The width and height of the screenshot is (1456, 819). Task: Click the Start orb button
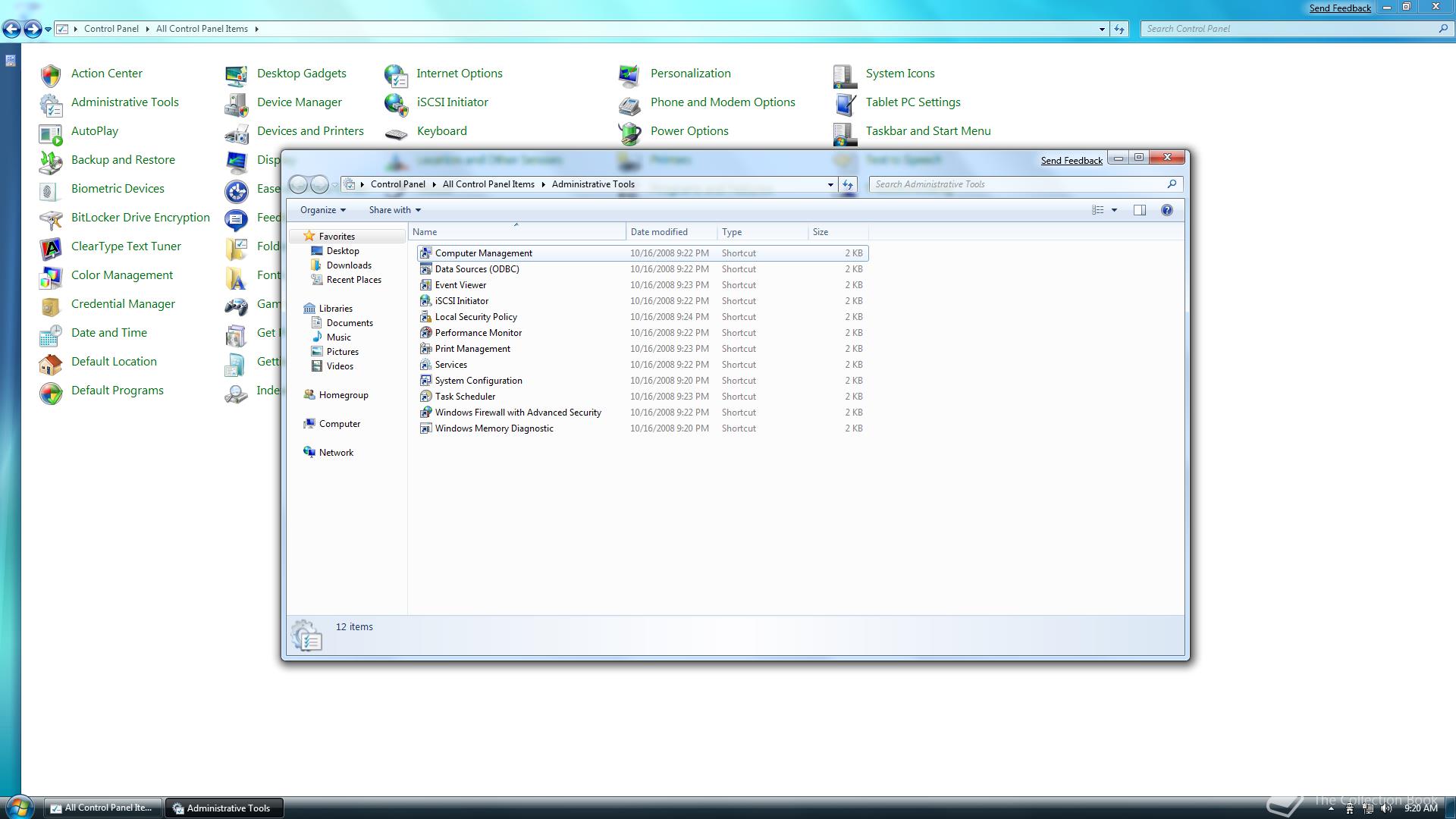19,806
